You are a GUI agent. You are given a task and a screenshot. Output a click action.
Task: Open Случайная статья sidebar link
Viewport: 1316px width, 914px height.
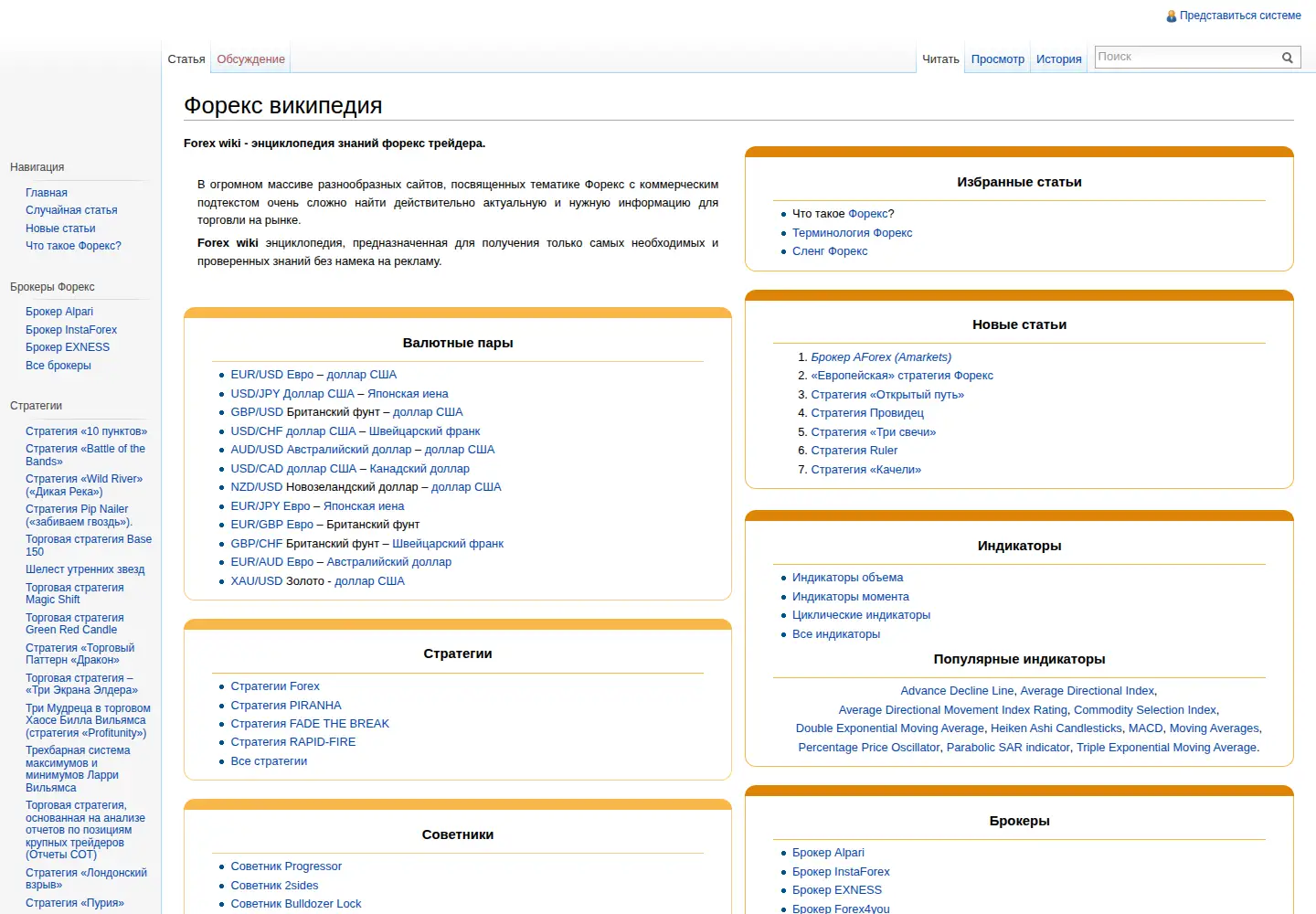(x=71, y=210)
